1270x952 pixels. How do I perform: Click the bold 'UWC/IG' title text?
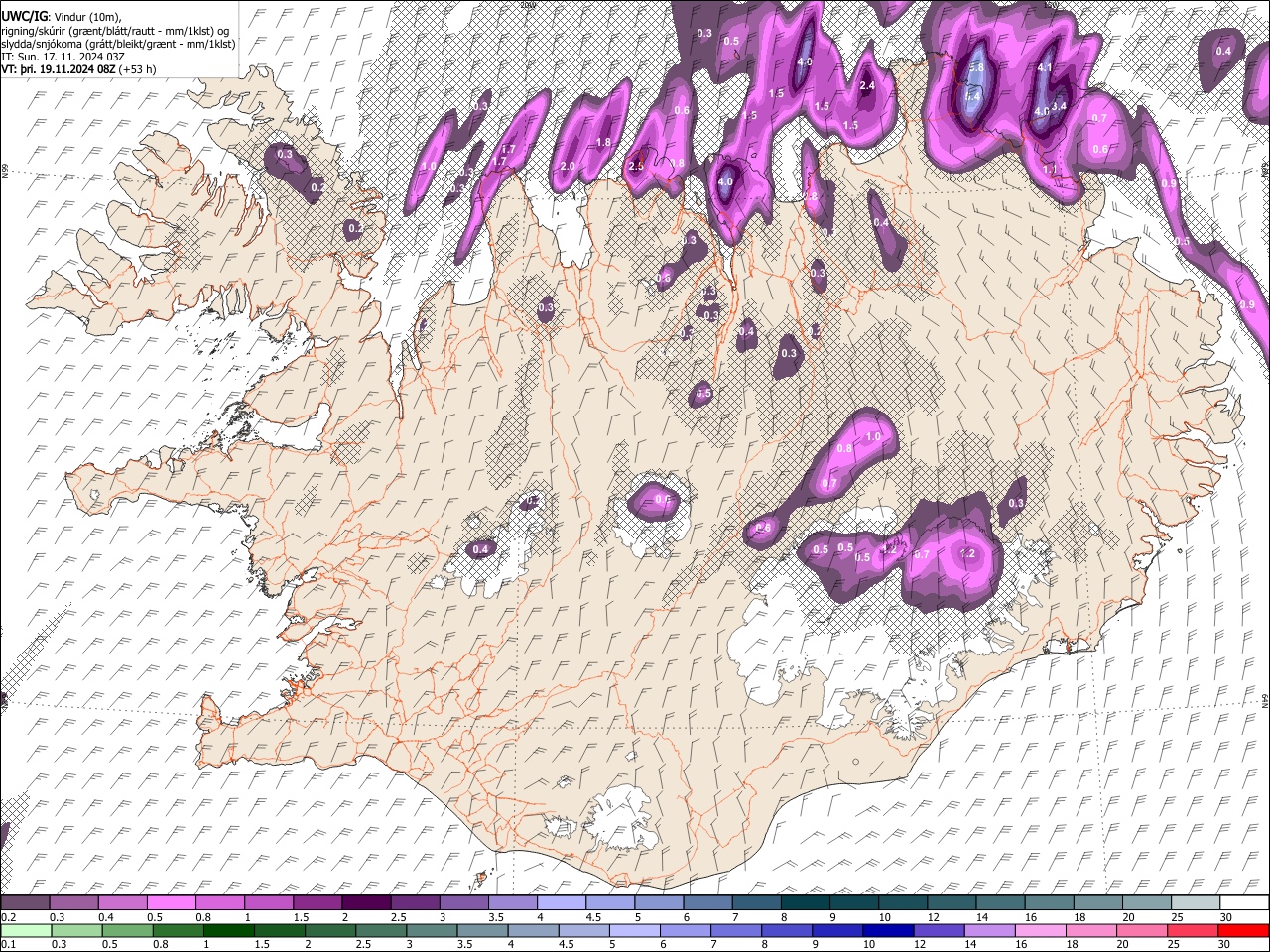[23, 16]
